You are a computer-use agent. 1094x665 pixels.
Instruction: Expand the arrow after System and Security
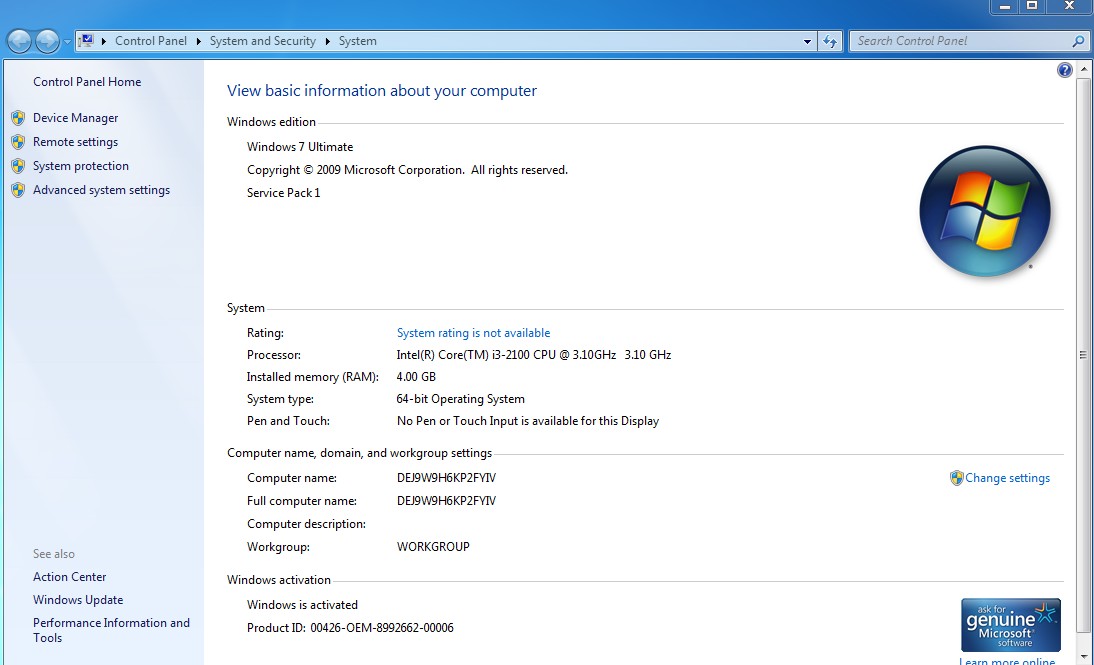327,41
